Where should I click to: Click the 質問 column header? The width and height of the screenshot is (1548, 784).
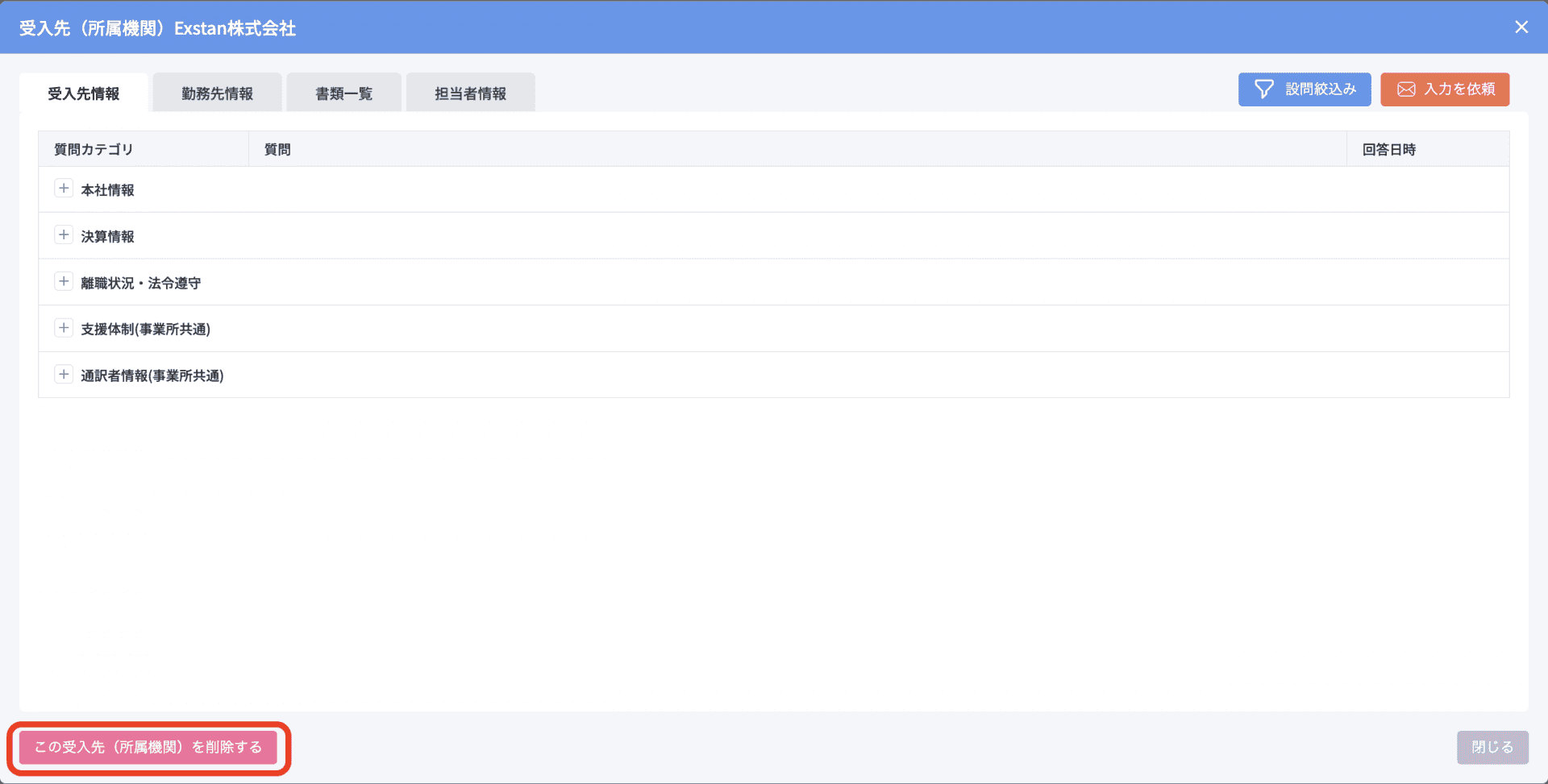[x=277, y=150]
